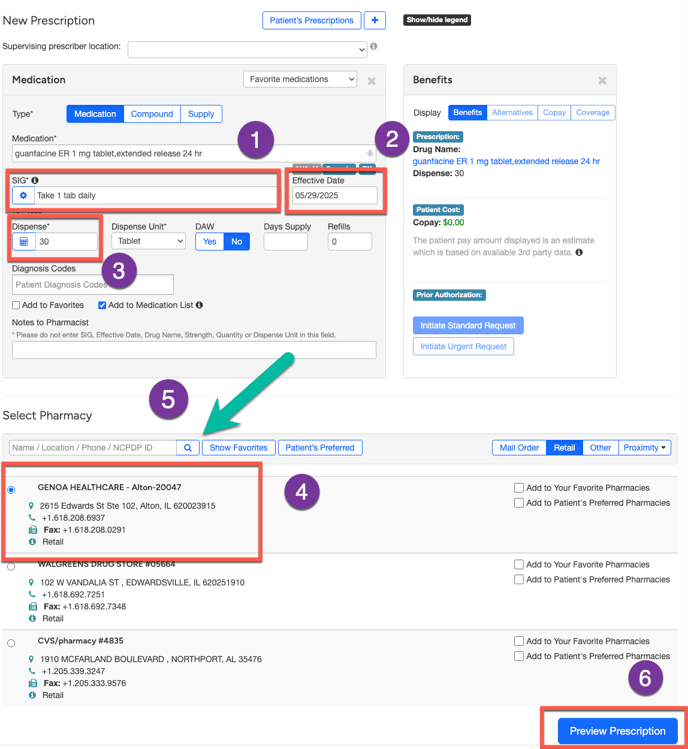The image size is (688, 749).
Task: Click info icon beside Add to Medication List
Action: (x=199, y=305)
